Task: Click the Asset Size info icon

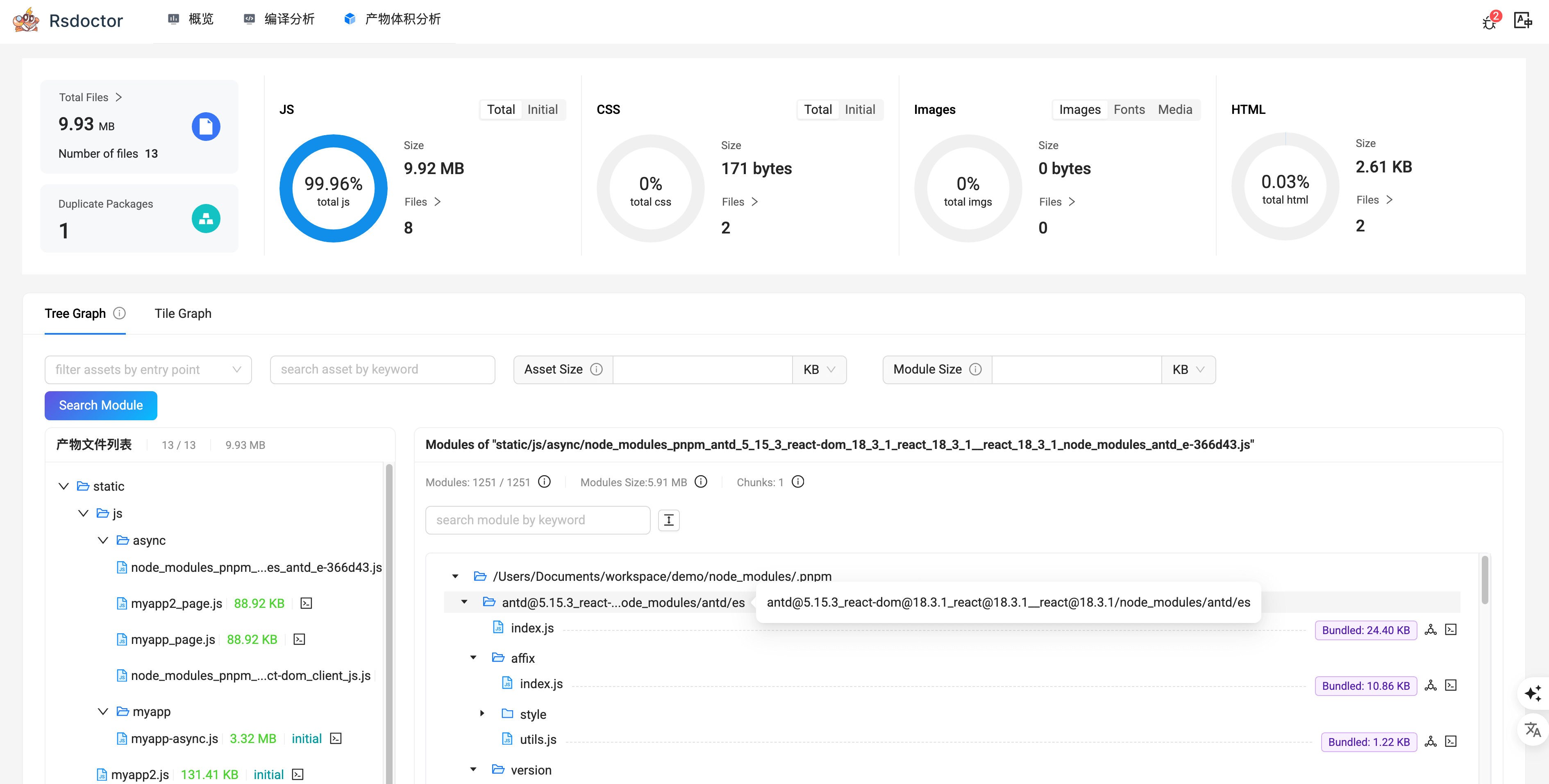Action: point(597,369)
